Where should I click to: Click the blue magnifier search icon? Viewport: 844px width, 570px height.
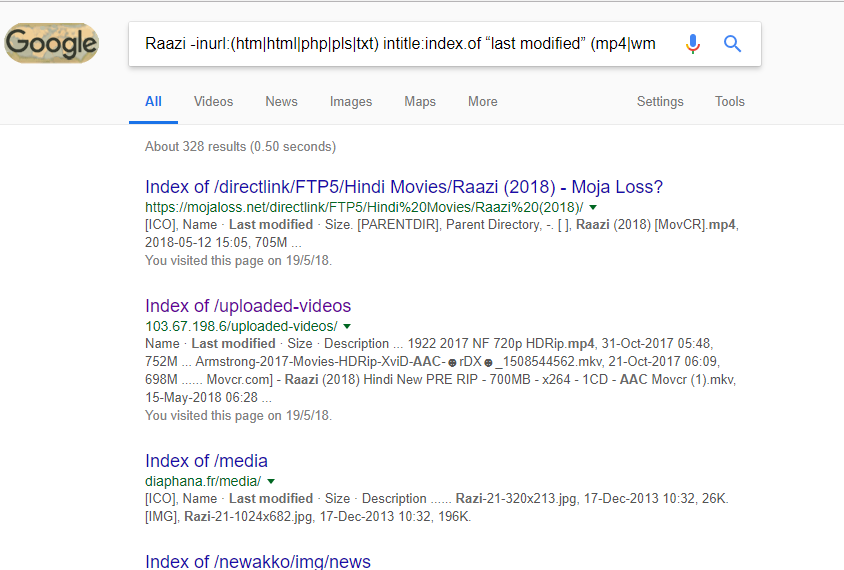pos(732,44)
